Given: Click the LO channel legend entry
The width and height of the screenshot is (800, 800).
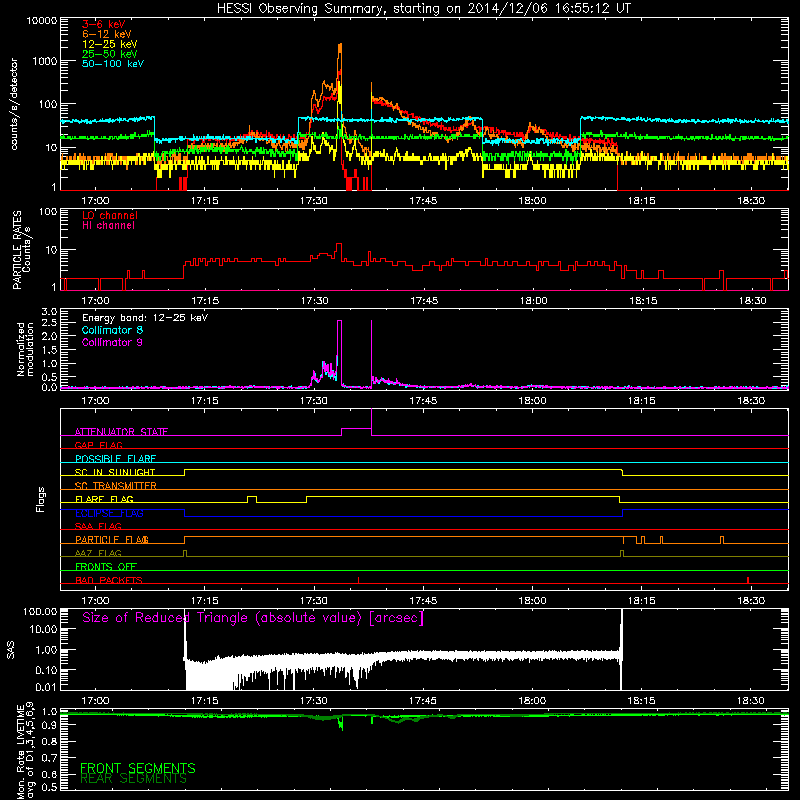Looking at the screenshot, I should [x=110, y=215].
